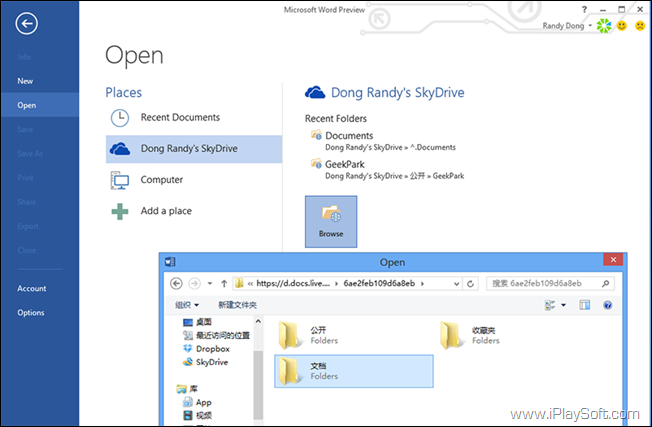Viewport: 652px width, 427px height.
Task: Click the Browse folder button
Action: [331, 222]
